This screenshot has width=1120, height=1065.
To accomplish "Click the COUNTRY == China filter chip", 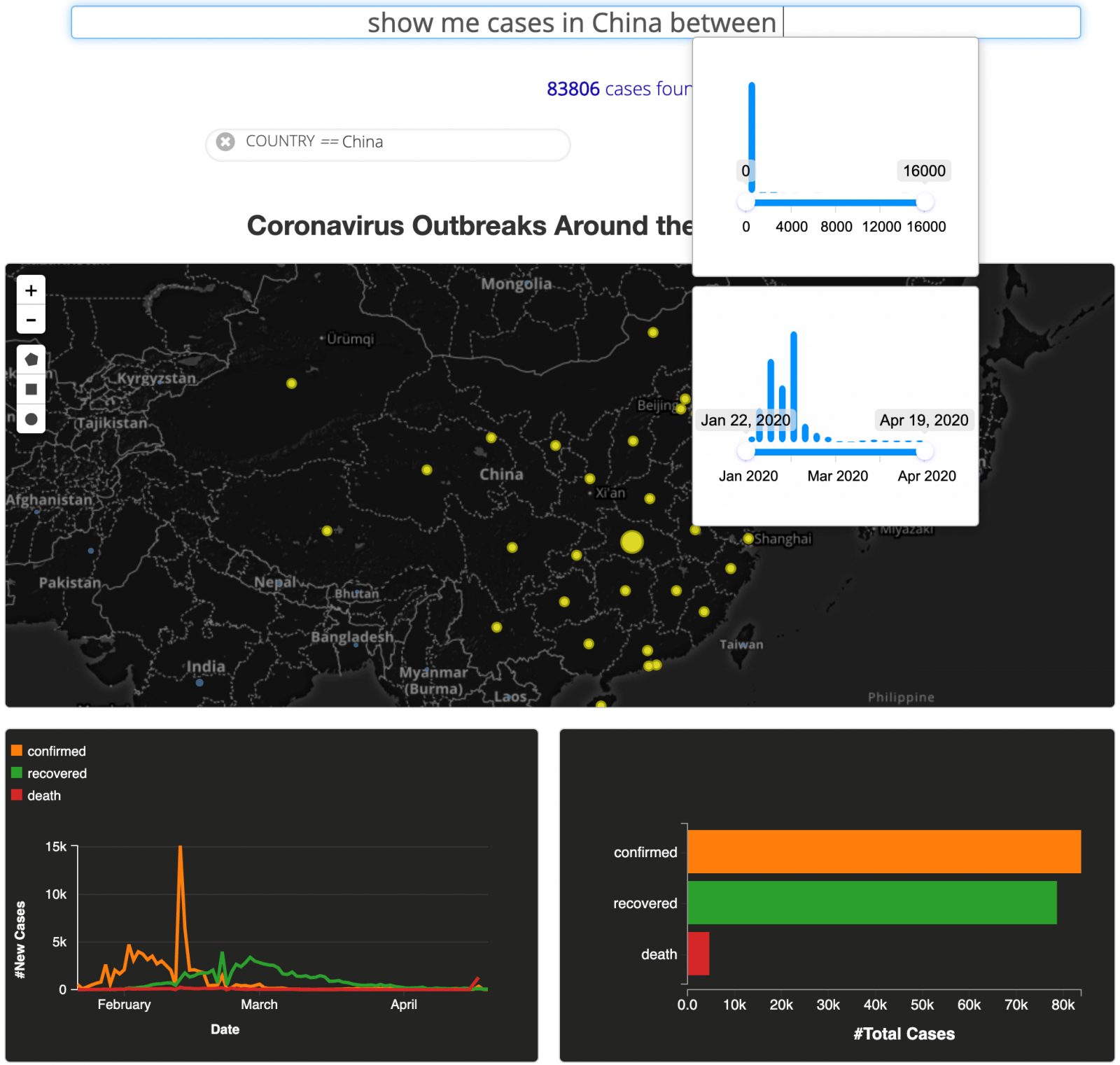I will pyautogui.click(x=388, y=145).
